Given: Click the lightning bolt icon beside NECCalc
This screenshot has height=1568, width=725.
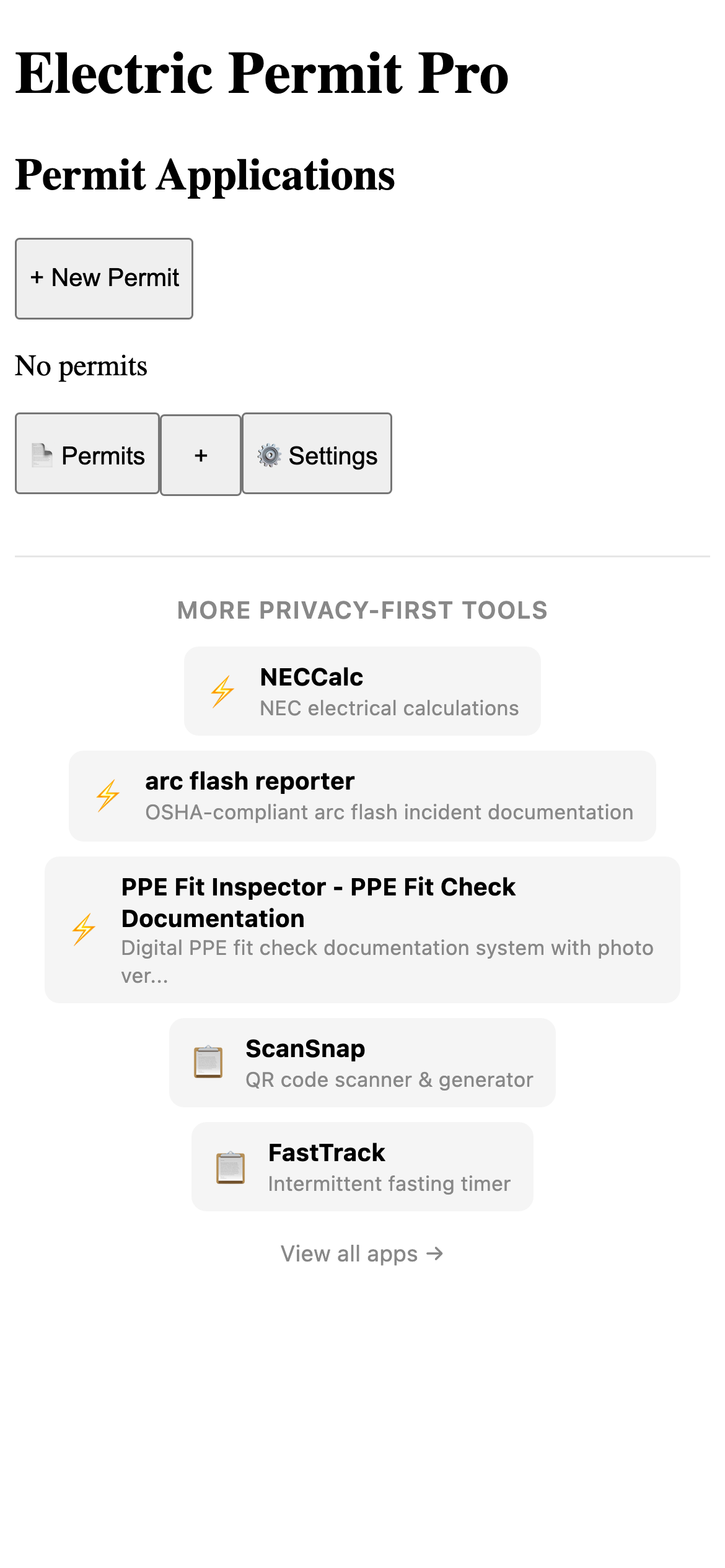Looking at the screenshot, I should [223, 690].
